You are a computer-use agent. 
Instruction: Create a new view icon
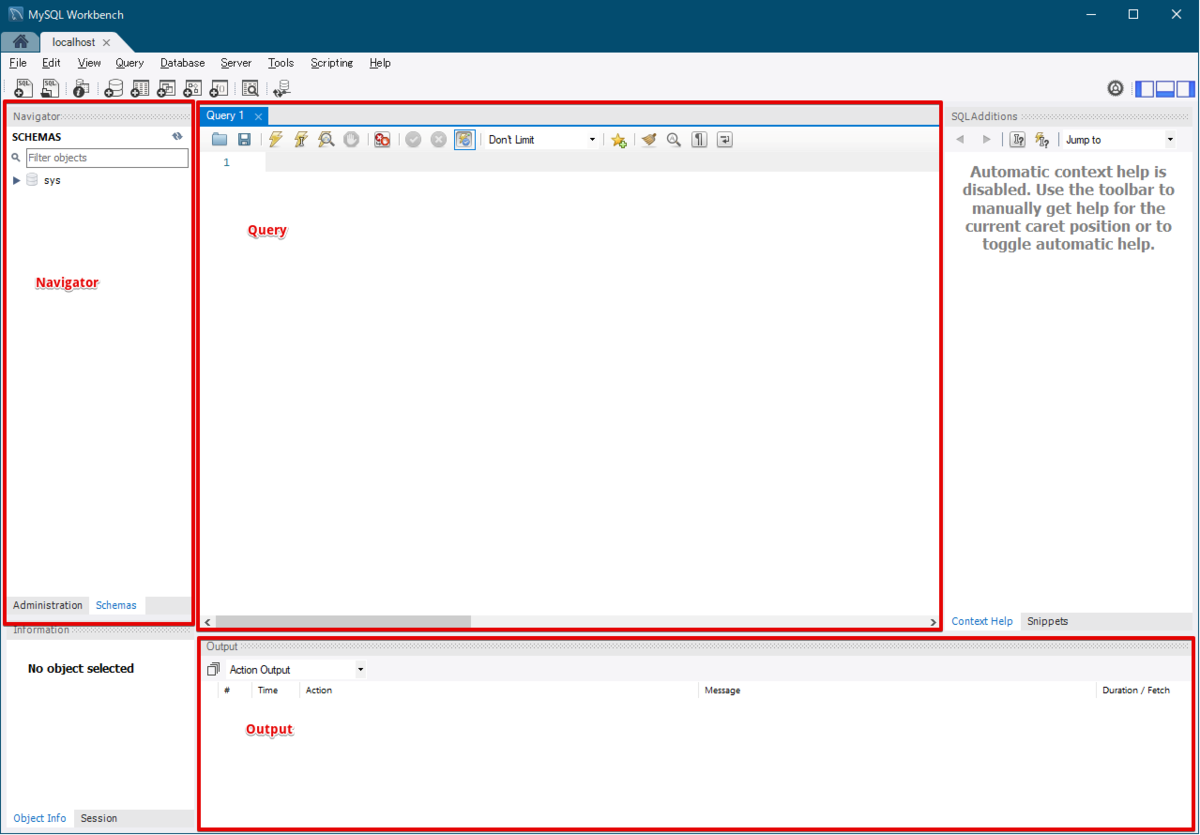coord(166,89)
